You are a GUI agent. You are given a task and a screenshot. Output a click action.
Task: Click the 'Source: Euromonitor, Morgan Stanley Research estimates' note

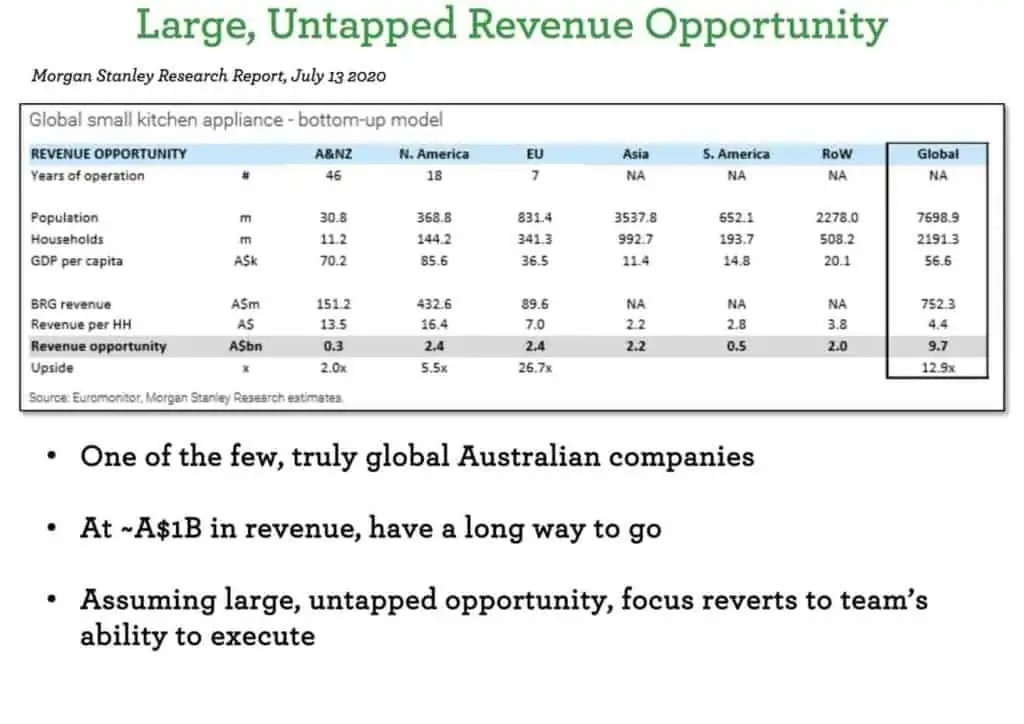[x=186, y=397]
